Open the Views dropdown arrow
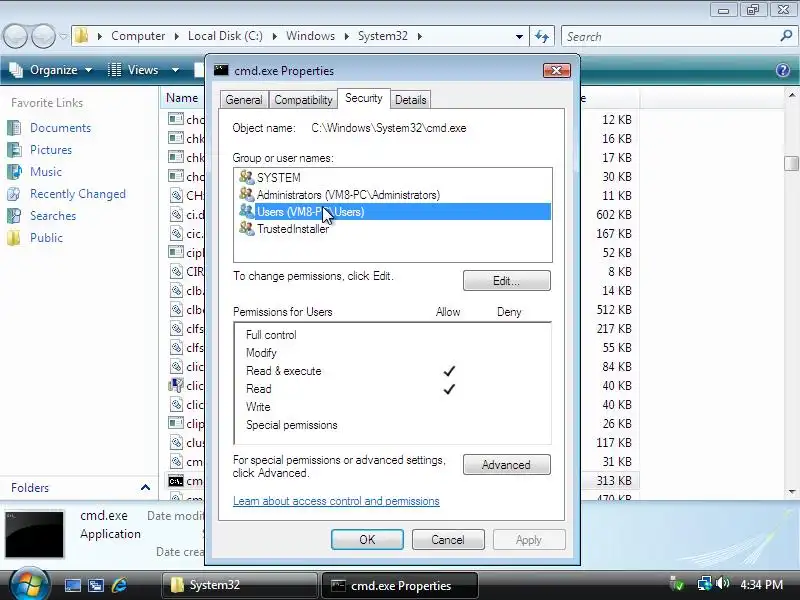This screenshot has height=600, width=800. pyautogui.click(x=175, y=70)
